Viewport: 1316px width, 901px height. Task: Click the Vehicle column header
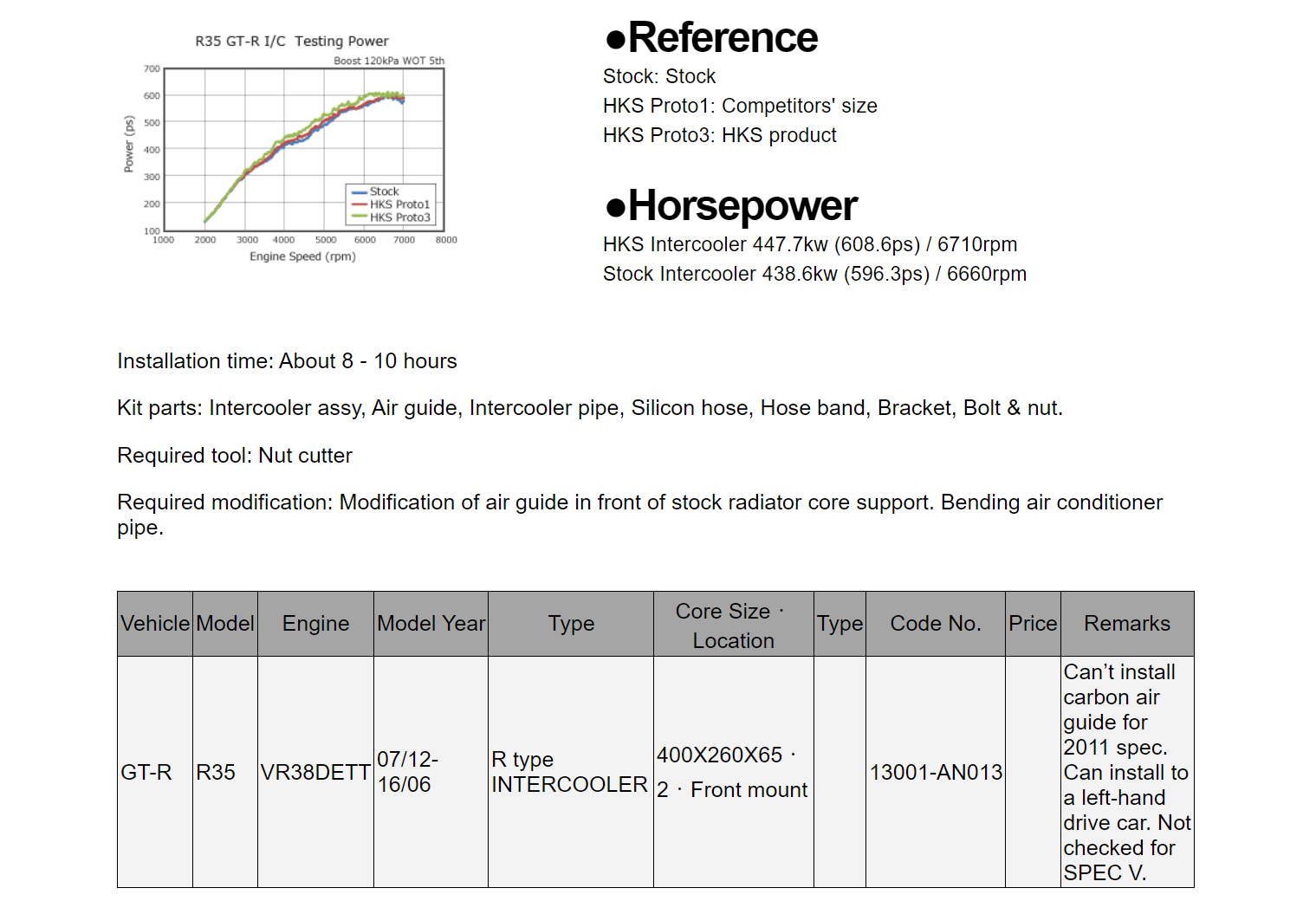click(x=155, y=624)
